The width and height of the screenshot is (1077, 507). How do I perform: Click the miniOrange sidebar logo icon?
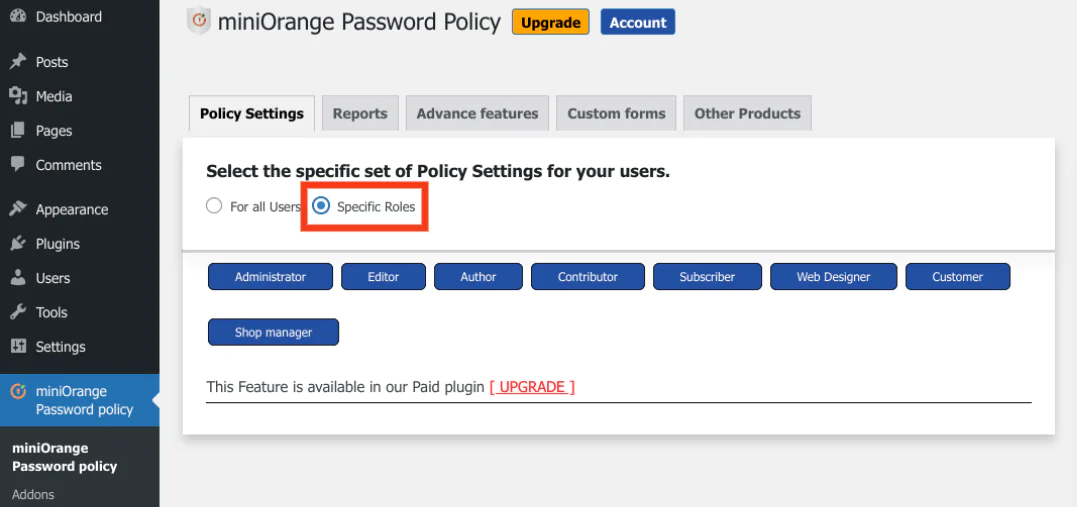[18, 392]
